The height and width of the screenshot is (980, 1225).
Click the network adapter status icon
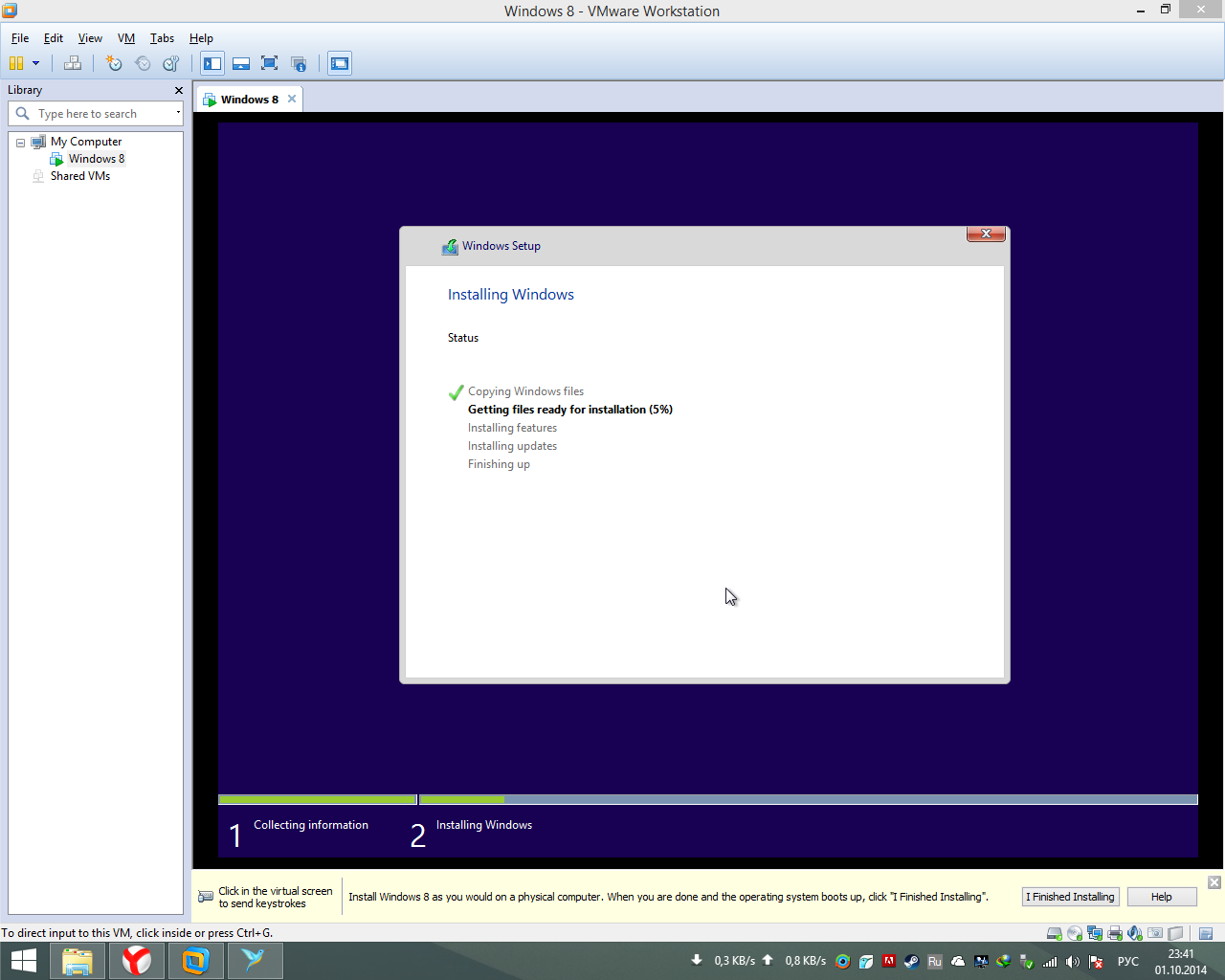[1095, 933]
